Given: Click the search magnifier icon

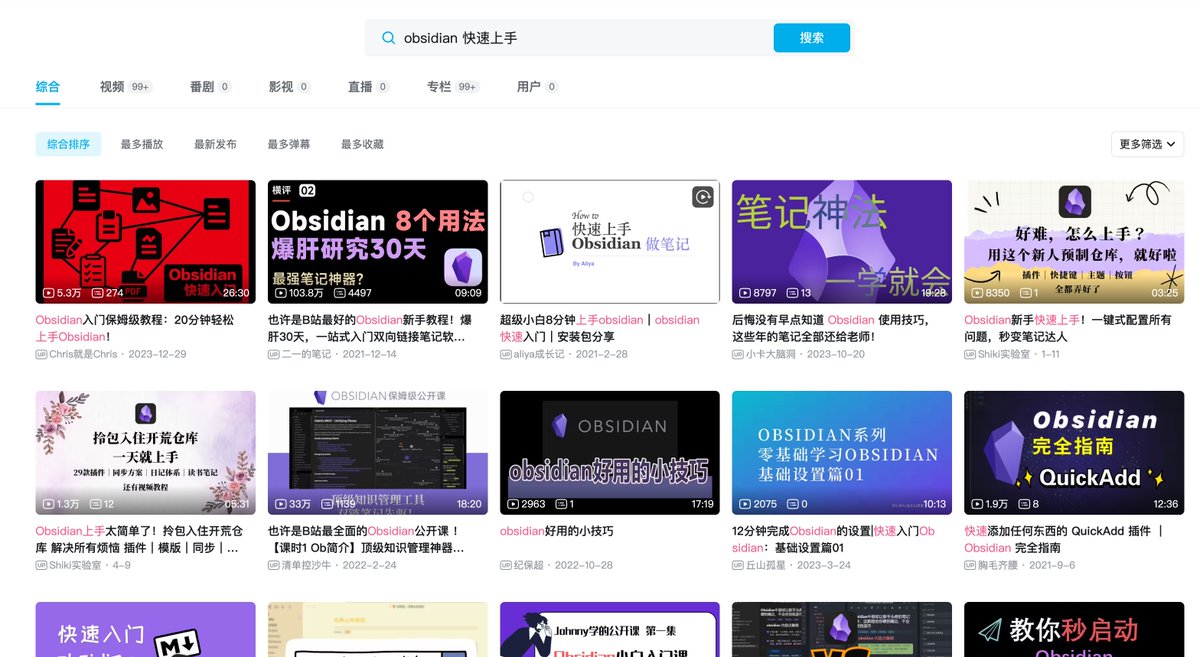Looking at the screenshot, I should pyautogui.click(x=388, y=38).
